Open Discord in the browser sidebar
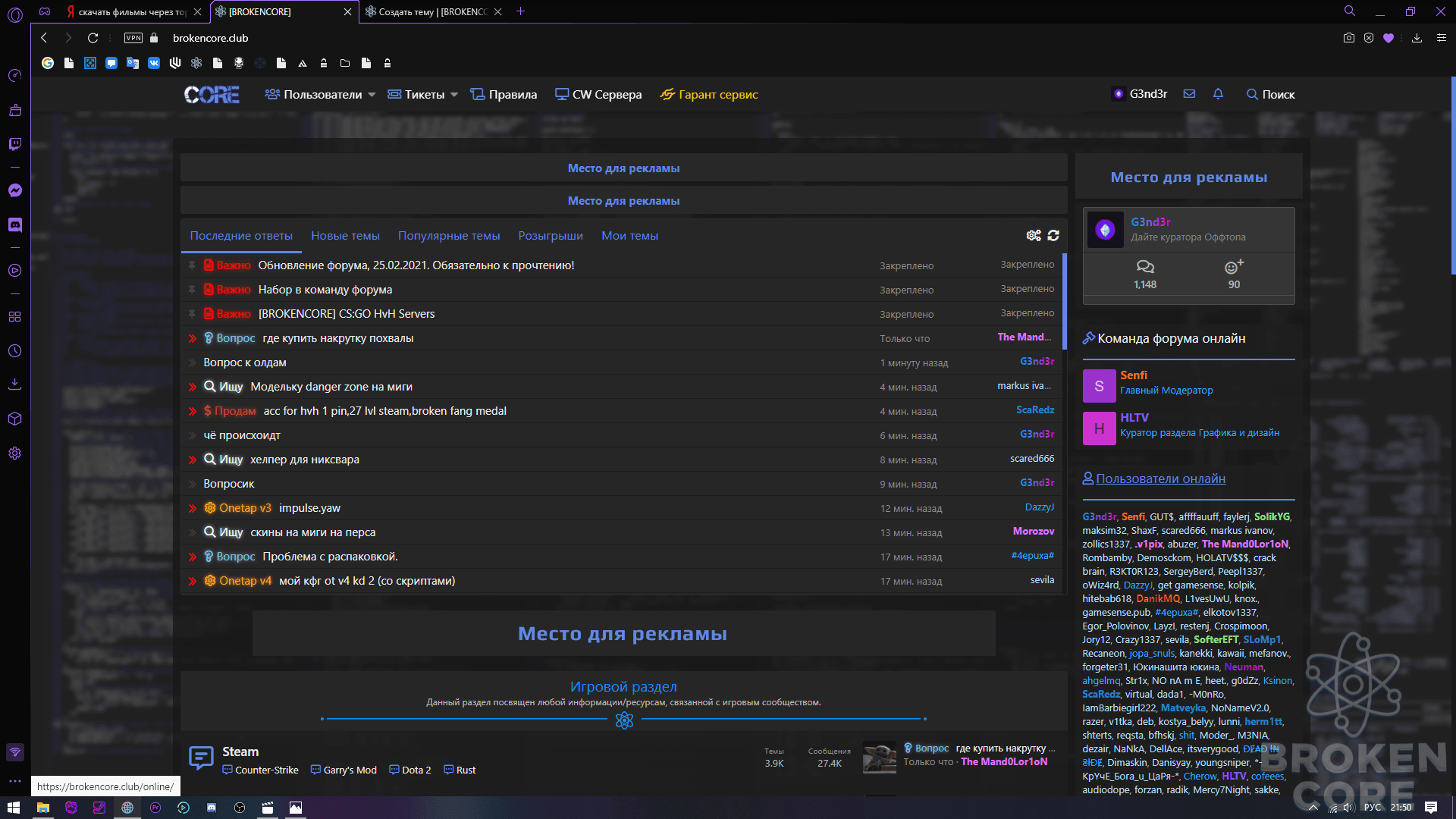The image size is (1456, 819). (15, 225)
